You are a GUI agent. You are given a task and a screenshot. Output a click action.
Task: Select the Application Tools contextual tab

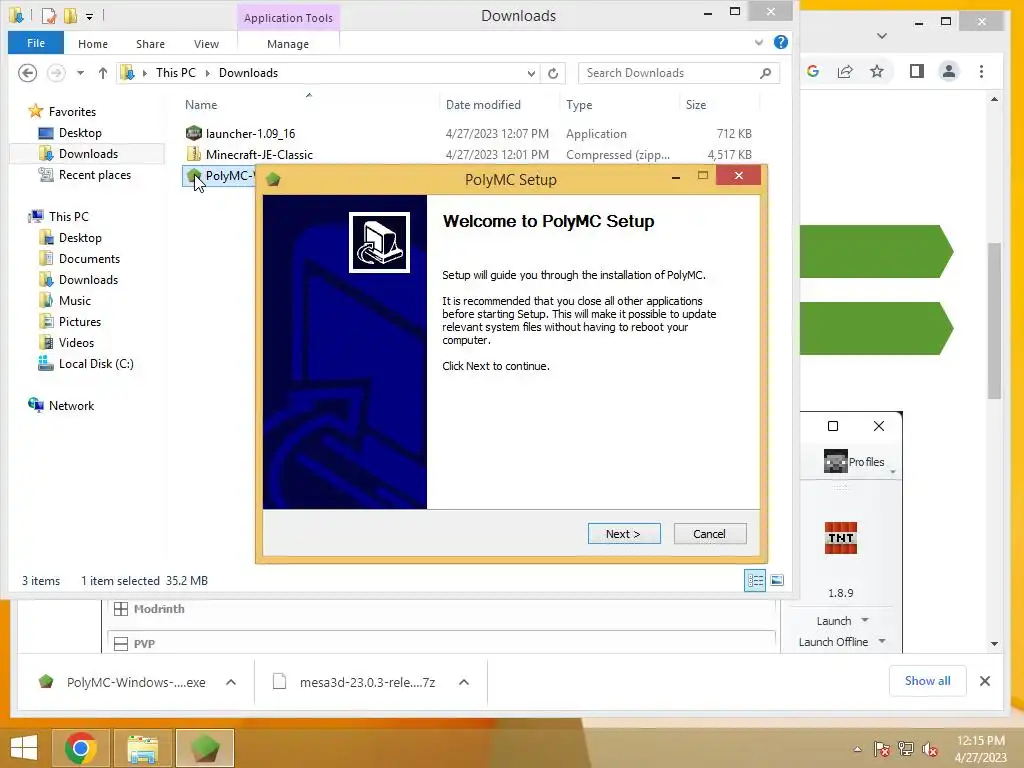288,18
